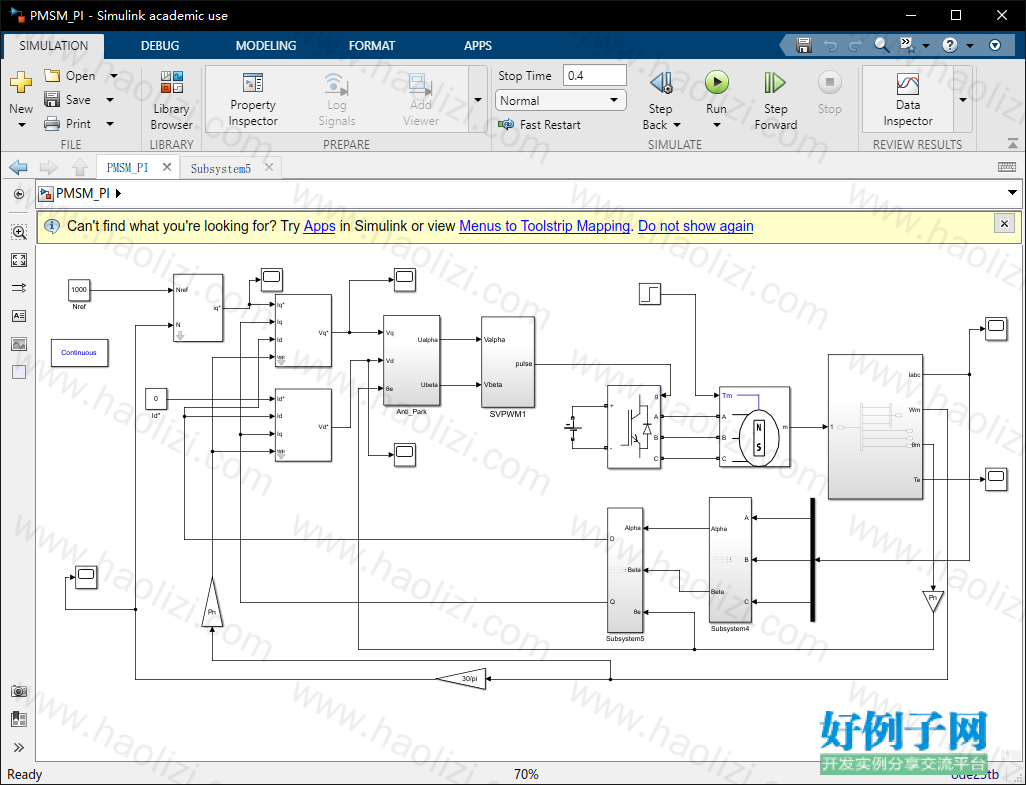Dismiss the yellow notification banner
Screen dimensions: 1026x785
(1004, 224)
